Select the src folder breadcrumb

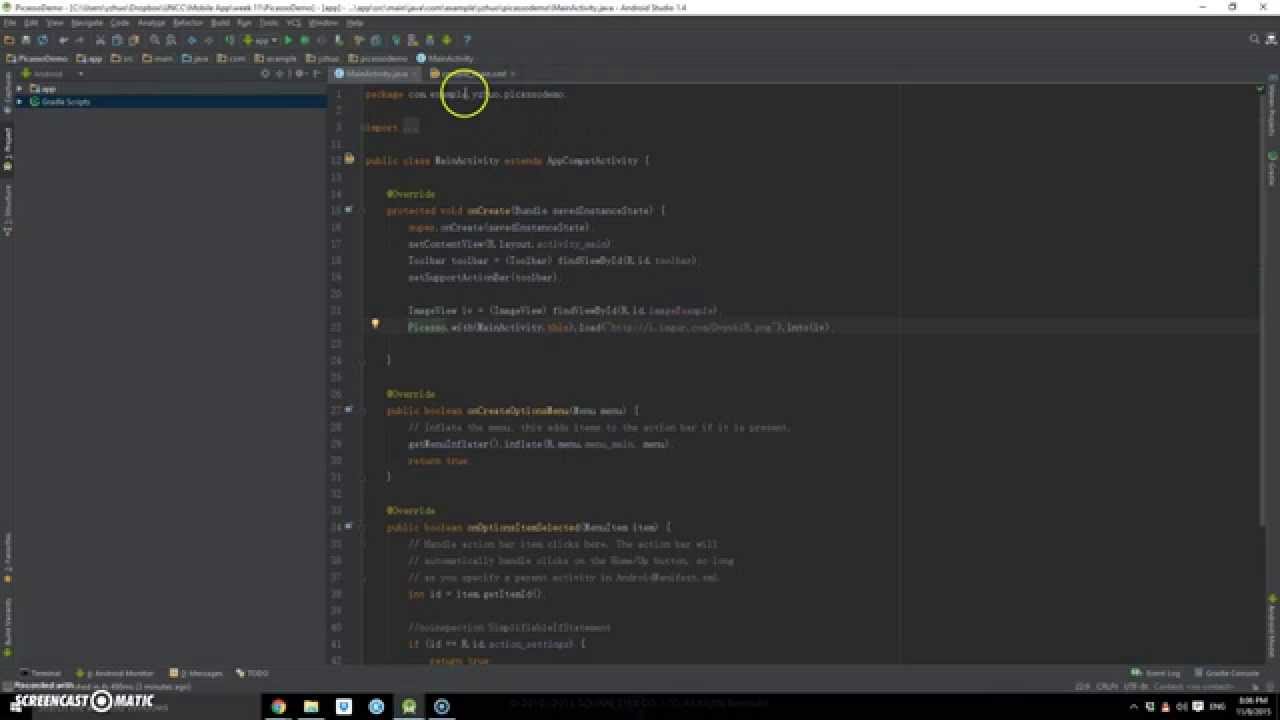tap(122, 58)
